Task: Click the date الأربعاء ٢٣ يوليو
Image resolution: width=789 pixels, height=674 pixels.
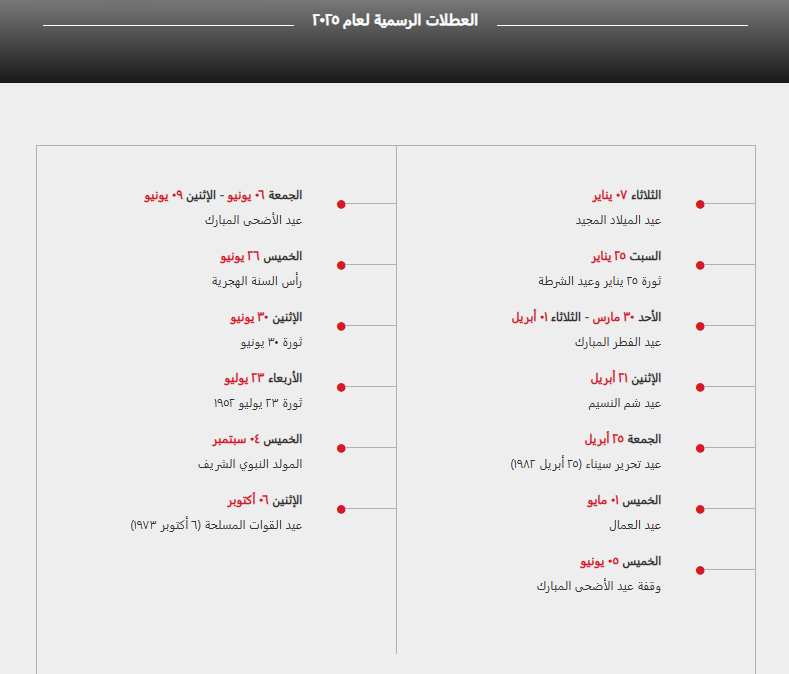Action: tap(263, 378)
